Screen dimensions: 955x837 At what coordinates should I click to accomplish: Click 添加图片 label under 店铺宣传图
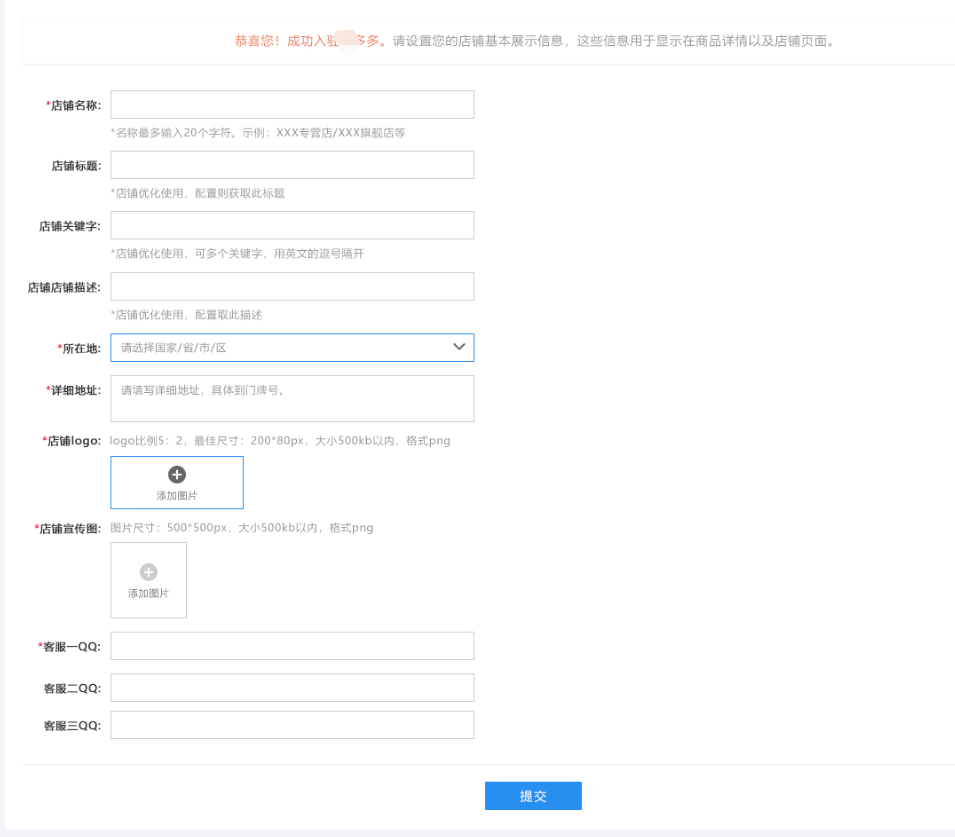click(148, 593)
